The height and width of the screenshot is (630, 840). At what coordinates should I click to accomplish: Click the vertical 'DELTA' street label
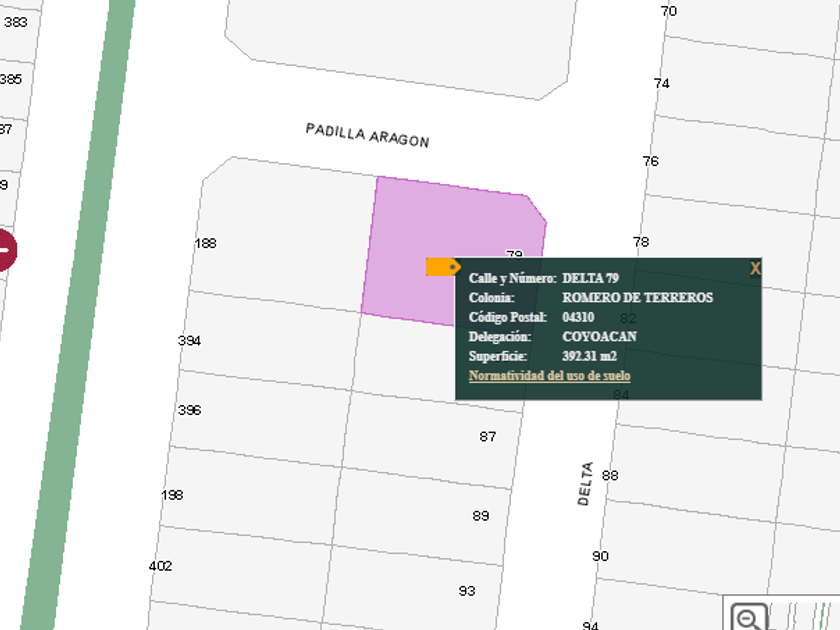click(x=585, y=484)
